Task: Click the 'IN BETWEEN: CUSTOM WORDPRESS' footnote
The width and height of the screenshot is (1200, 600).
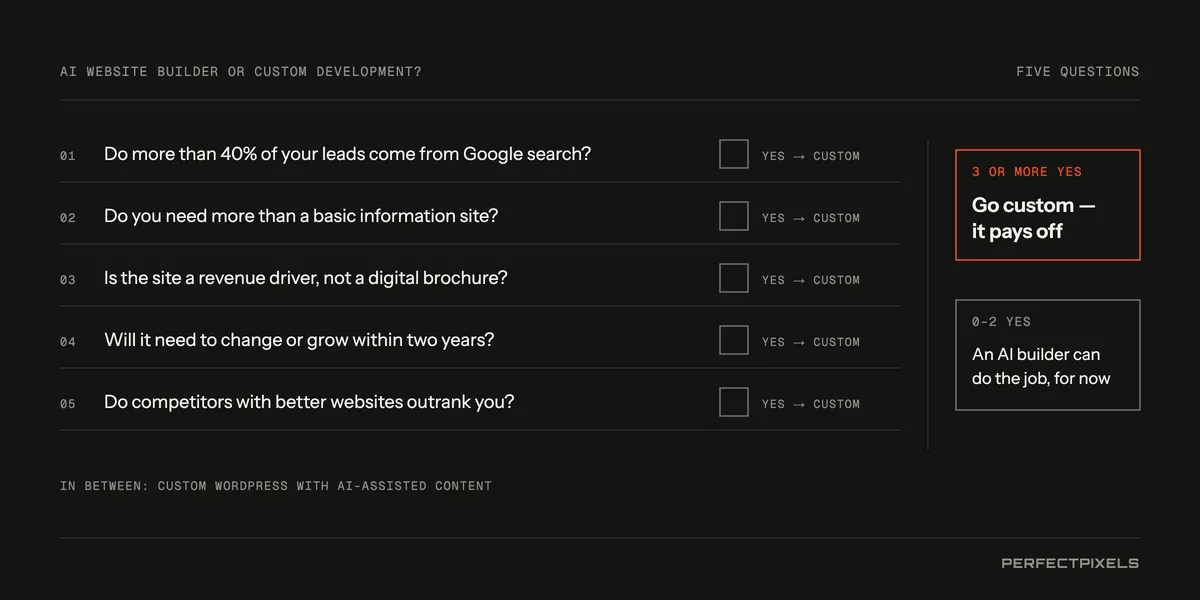Action: (x=276, y=486)
